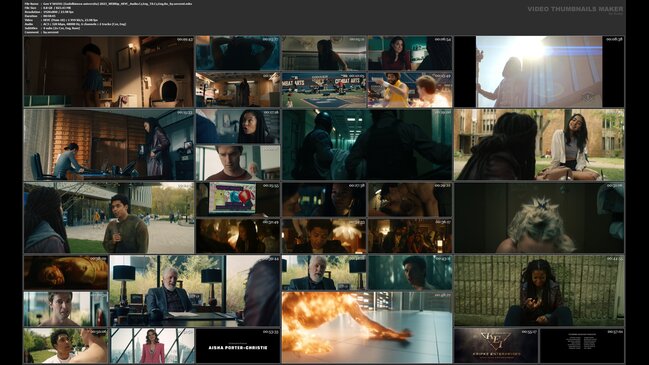Open the burning figure on floor thumbnail

pyautogui.click(x=367, y=327)
